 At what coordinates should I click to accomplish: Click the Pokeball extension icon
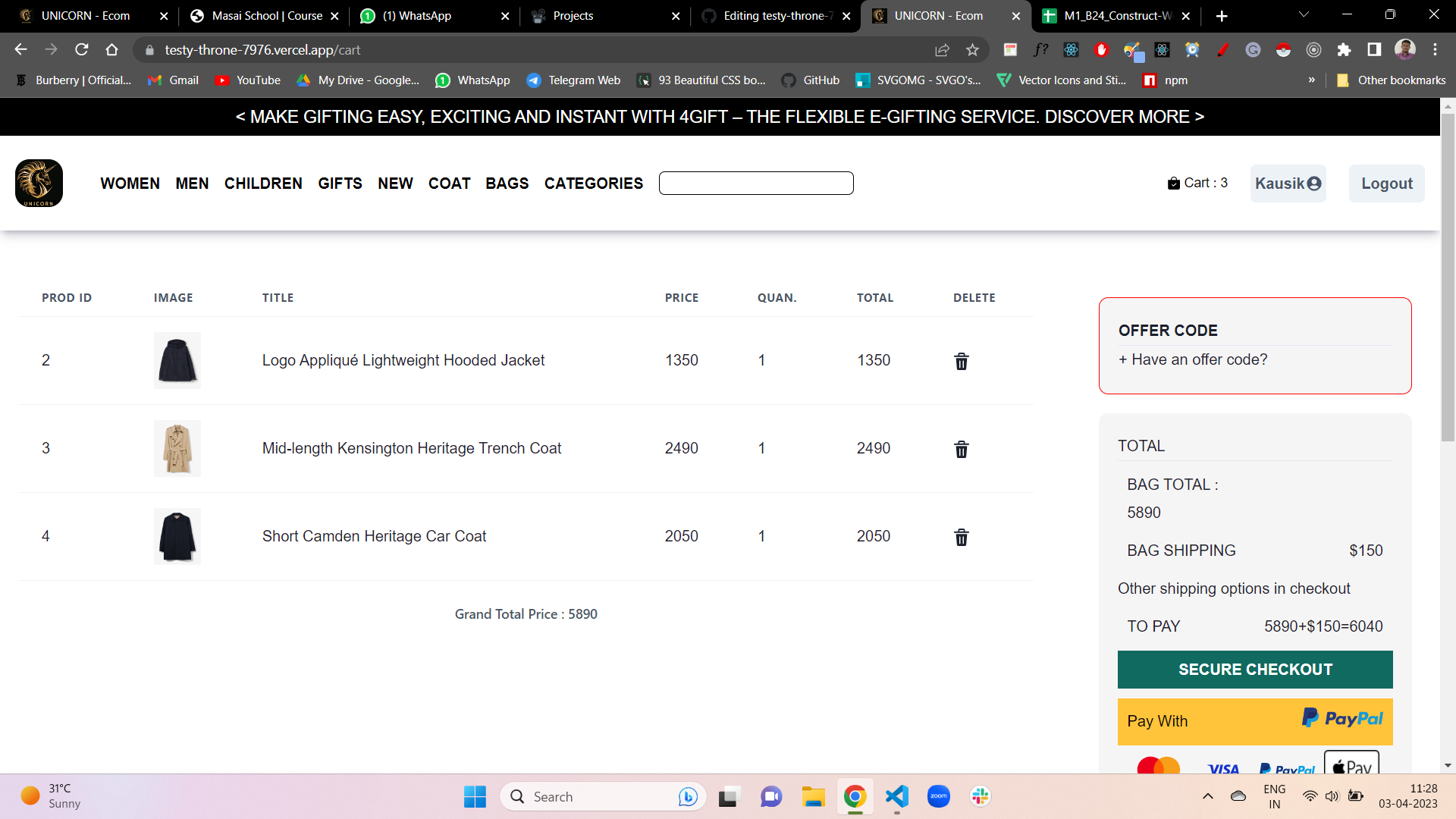tap(1282, 50)
